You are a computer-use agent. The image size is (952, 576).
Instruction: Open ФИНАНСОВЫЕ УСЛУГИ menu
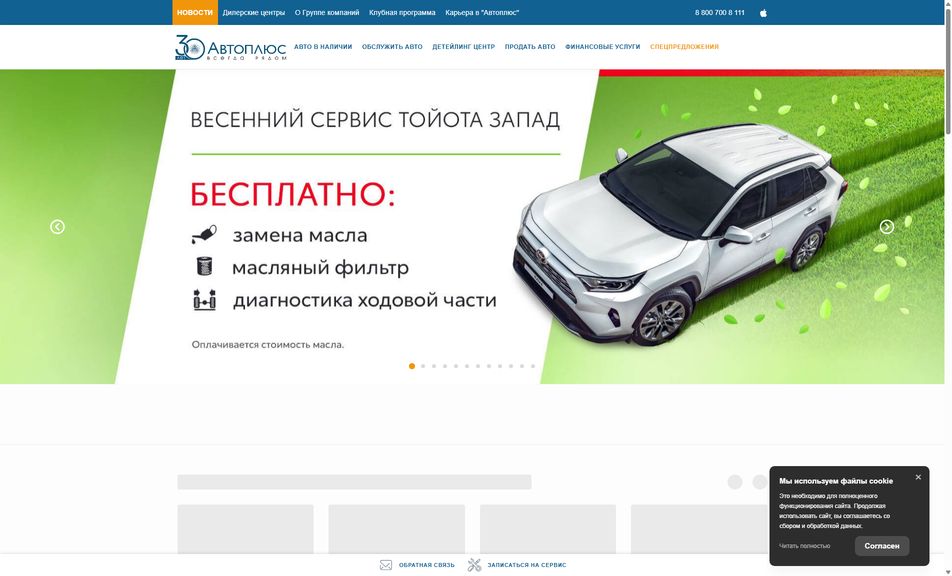[602, 47]
